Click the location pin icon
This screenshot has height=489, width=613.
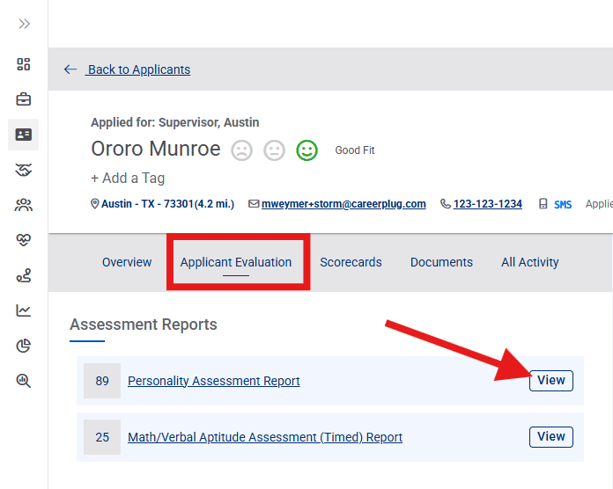pos(95,204)
